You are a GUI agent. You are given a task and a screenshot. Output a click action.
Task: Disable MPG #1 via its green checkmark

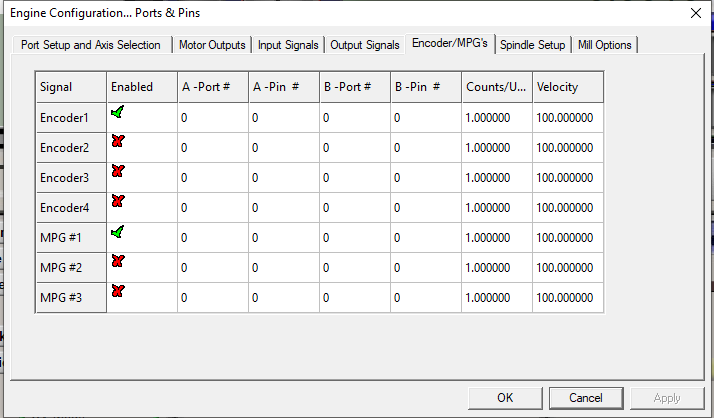click(117, 232)
